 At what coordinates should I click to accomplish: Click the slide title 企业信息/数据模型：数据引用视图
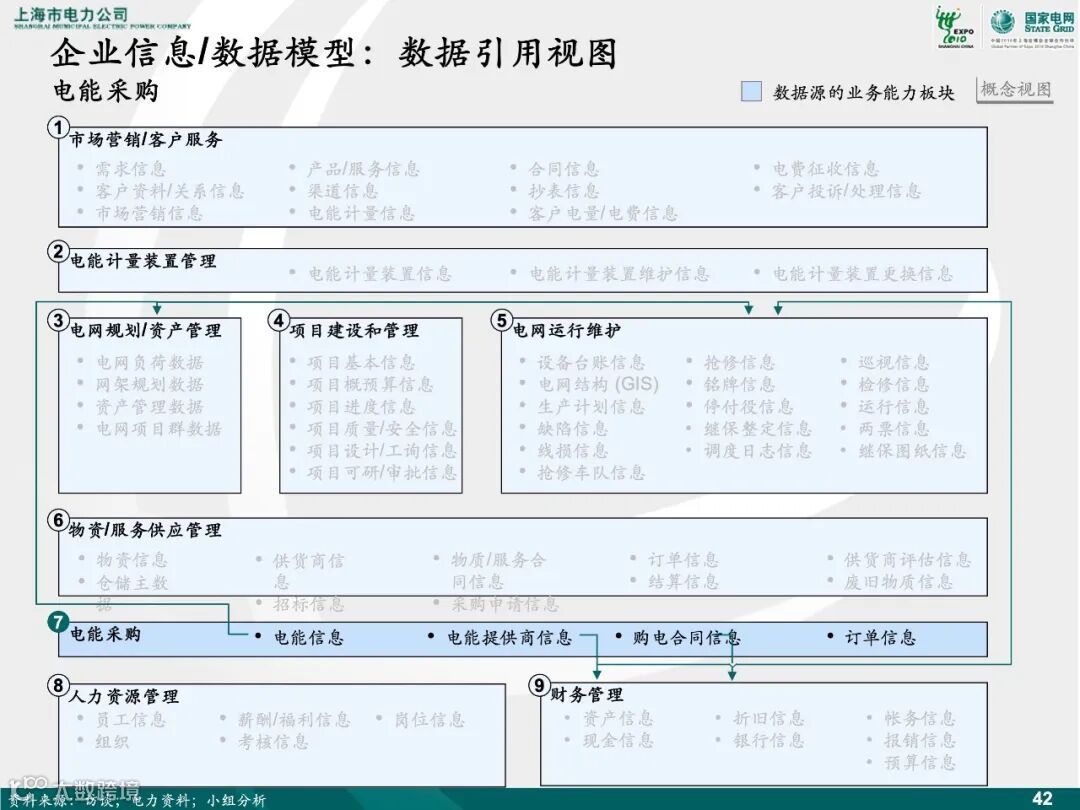click(x=334, y=53)
